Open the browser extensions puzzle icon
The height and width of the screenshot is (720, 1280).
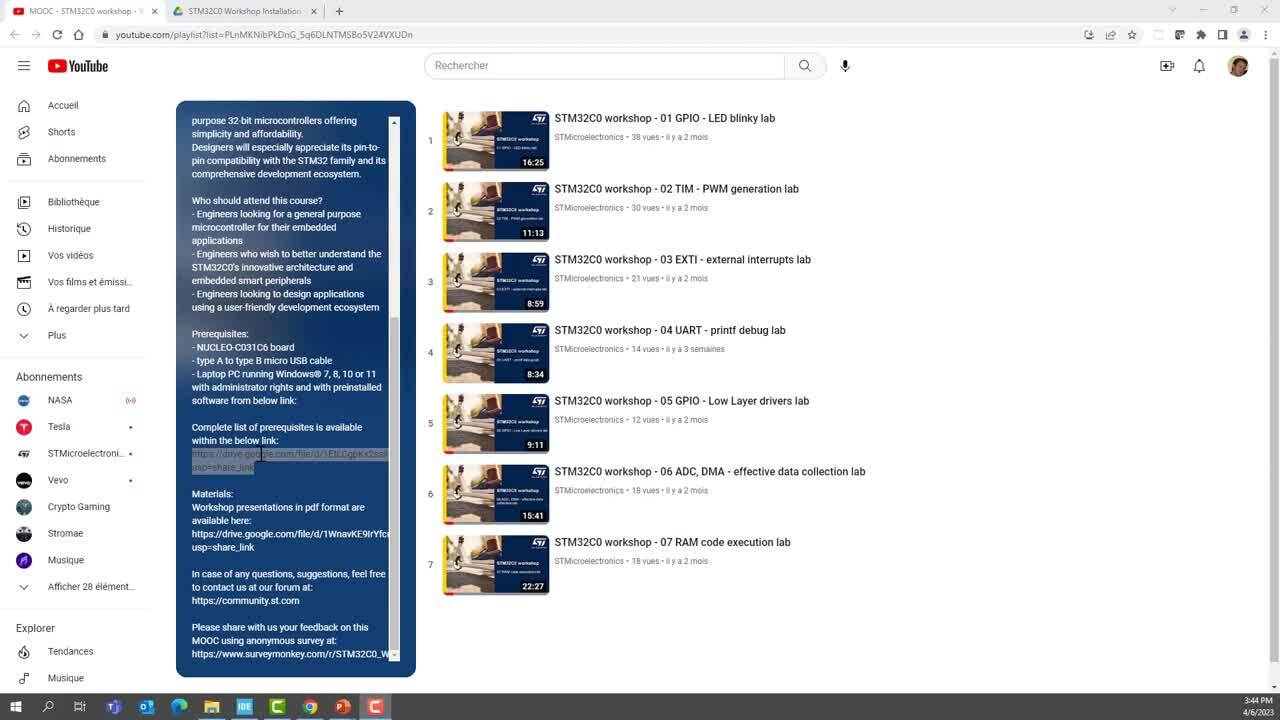click(1201, 34)
